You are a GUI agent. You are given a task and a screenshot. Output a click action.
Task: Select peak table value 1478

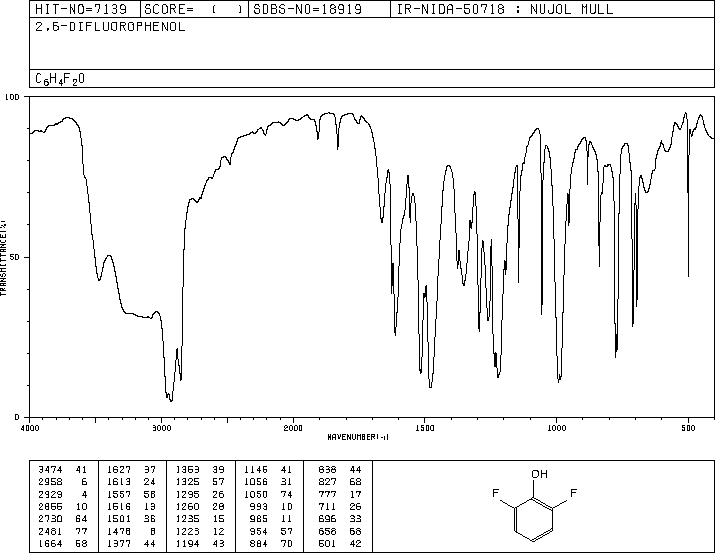tap(119, 532)
